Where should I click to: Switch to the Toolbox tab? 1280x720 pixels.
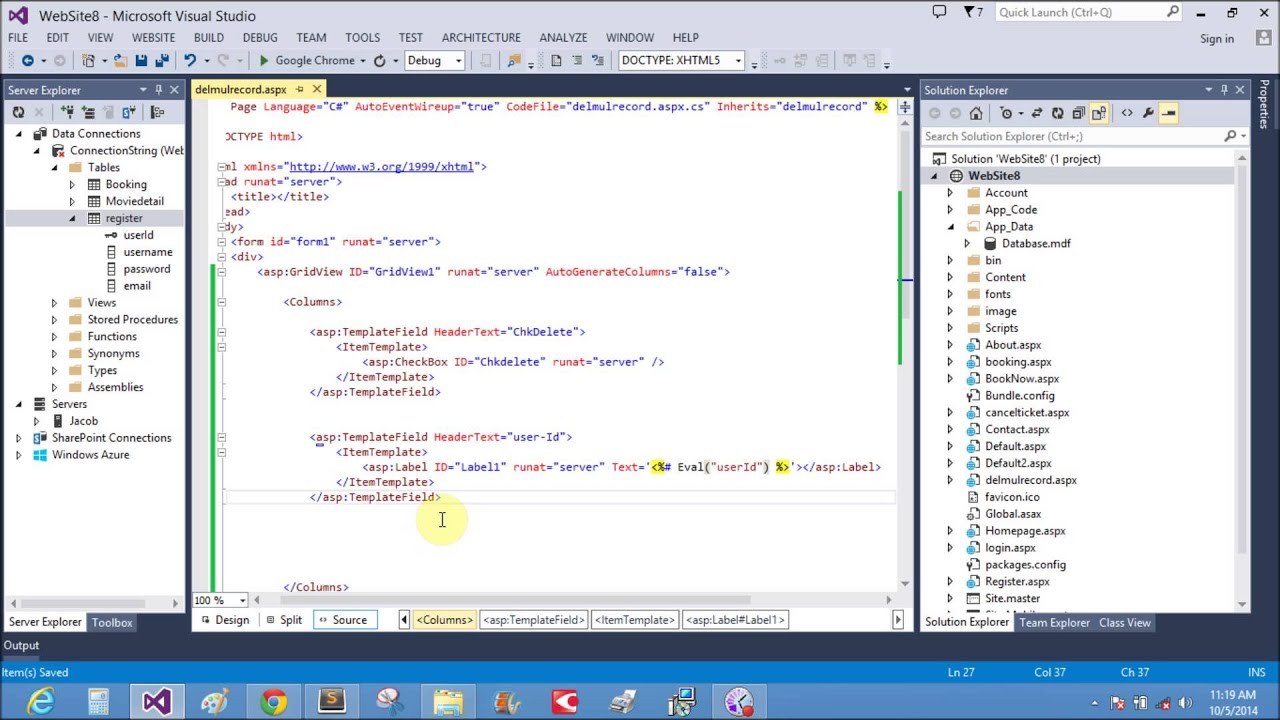click(112, 623)
